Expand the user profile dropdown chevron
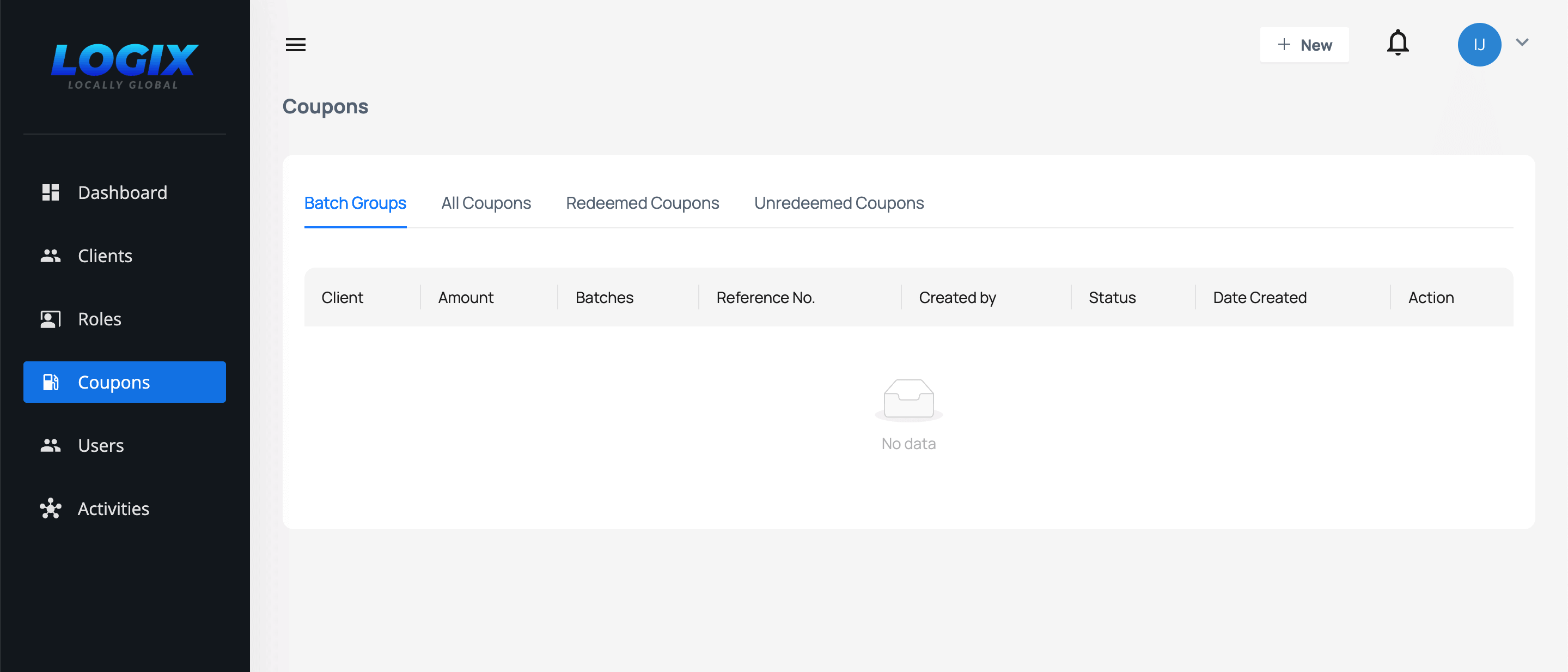The width and height of the screenshot is (1568, 672). coord(1522,43)
